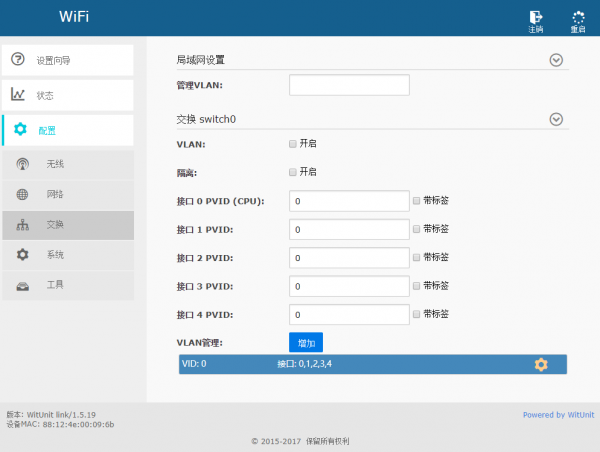Focus the 接口 2 PVID input

click(x=349, y=258)
